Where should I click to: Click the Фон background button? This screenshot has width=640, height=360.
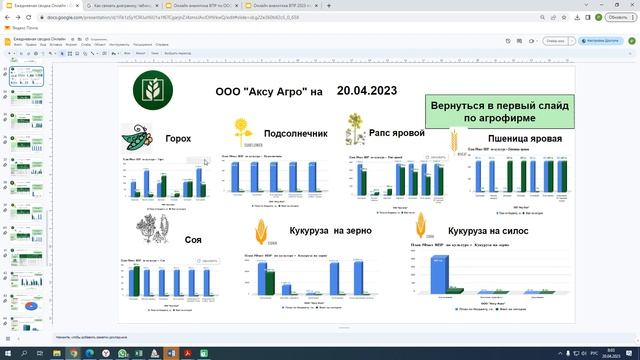point(127,53)
